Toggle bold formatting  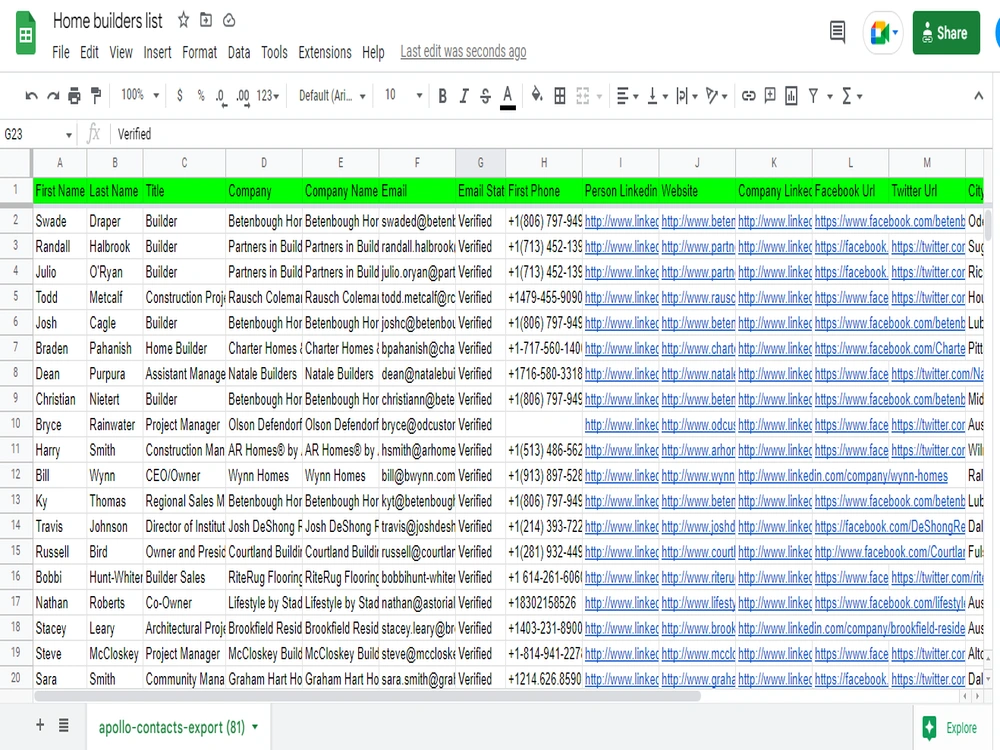(x=443, y=96)
